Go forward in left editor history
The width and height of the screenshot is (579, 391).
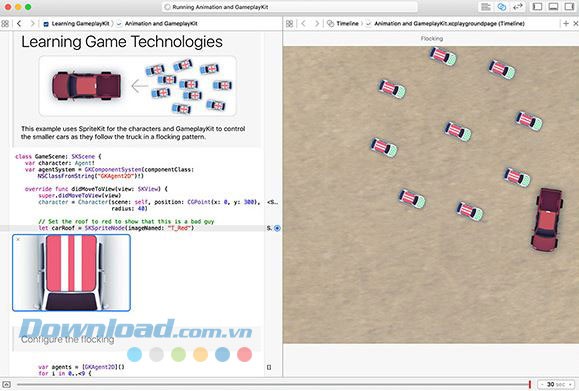(32, 24)
